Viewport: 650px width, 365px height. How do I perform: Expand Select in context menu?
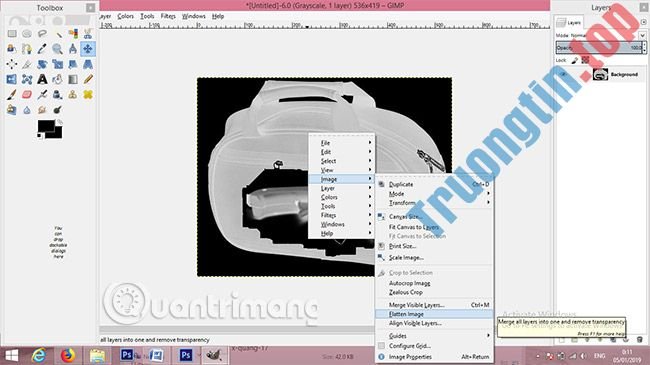(x=342, y=161)
